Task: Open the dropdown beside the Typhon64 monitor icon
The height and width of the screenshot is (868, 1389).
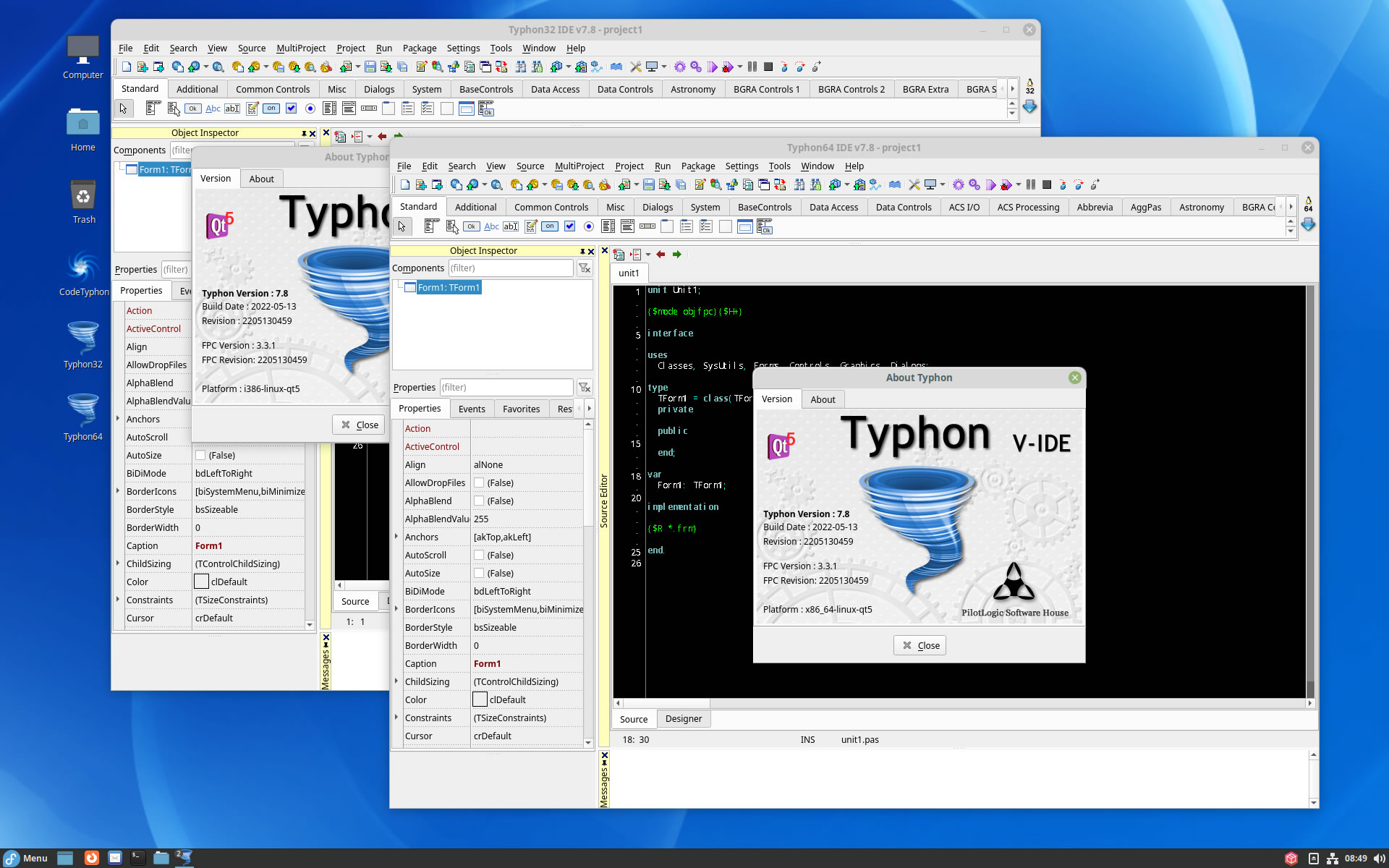Action: [943, 185]
